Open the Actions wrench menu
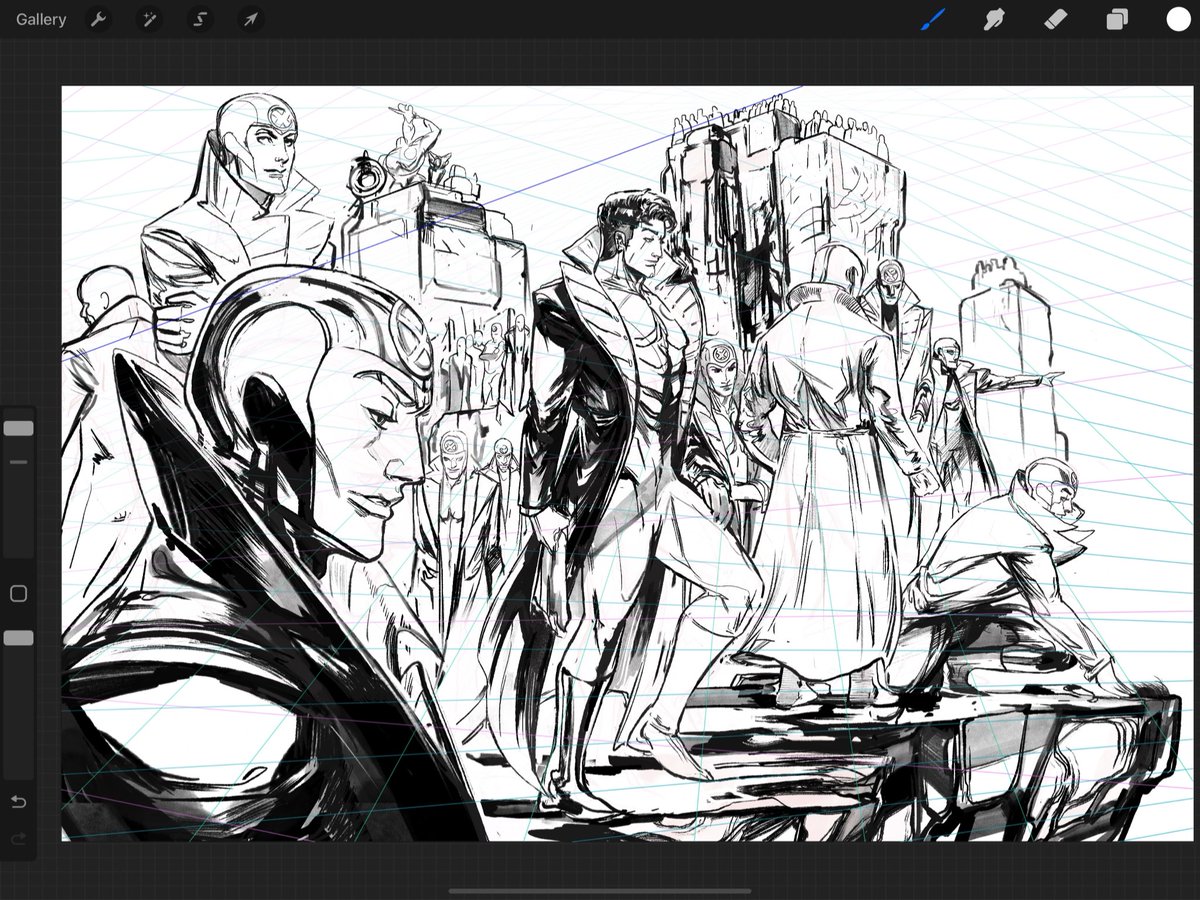 98,19
